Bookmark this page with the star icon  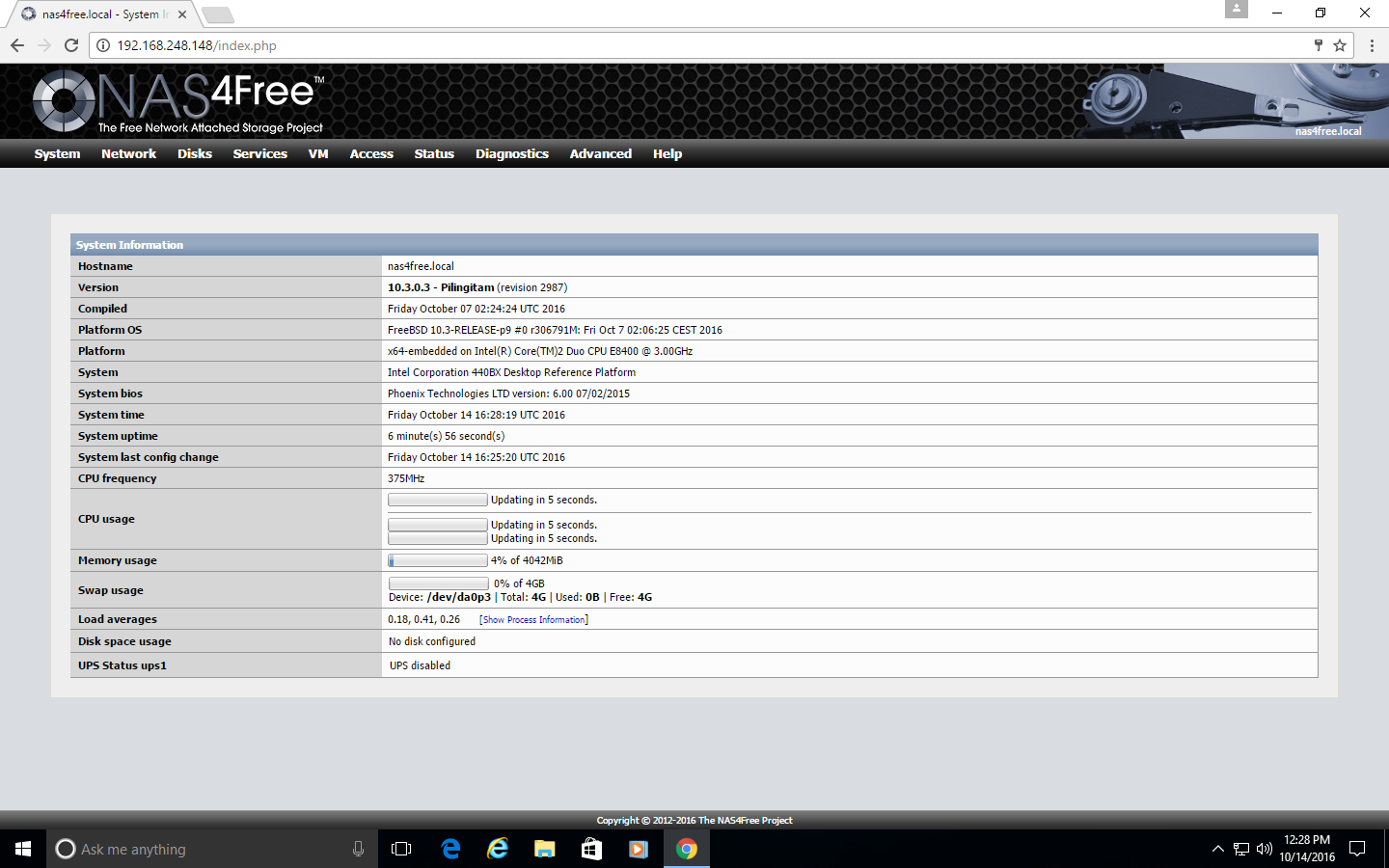tap(1340, 45)
